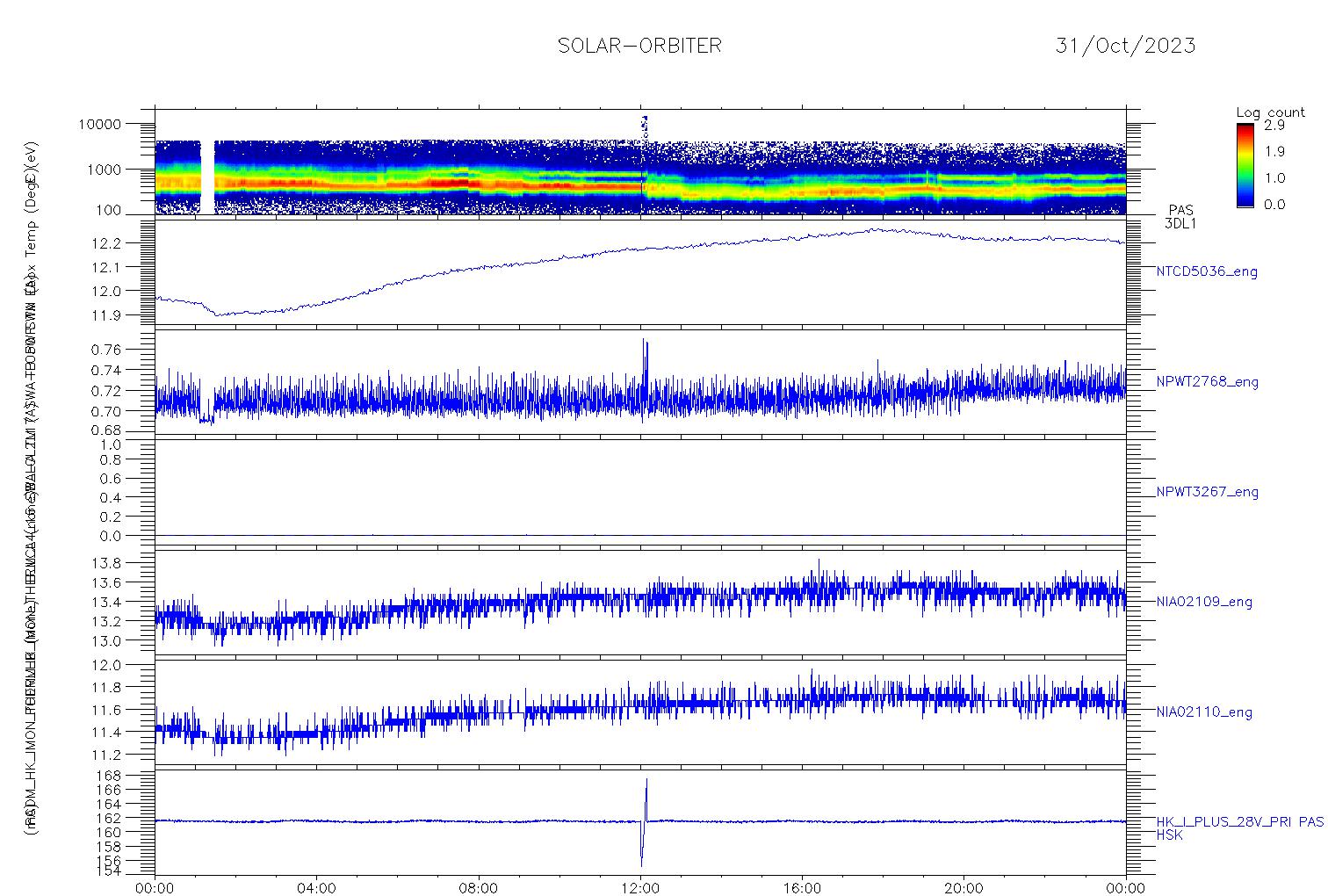The height and width of the screenshot is (896, 1328).
Task: Click the NPWT2768_eng series label
Action: [1207, 382]
